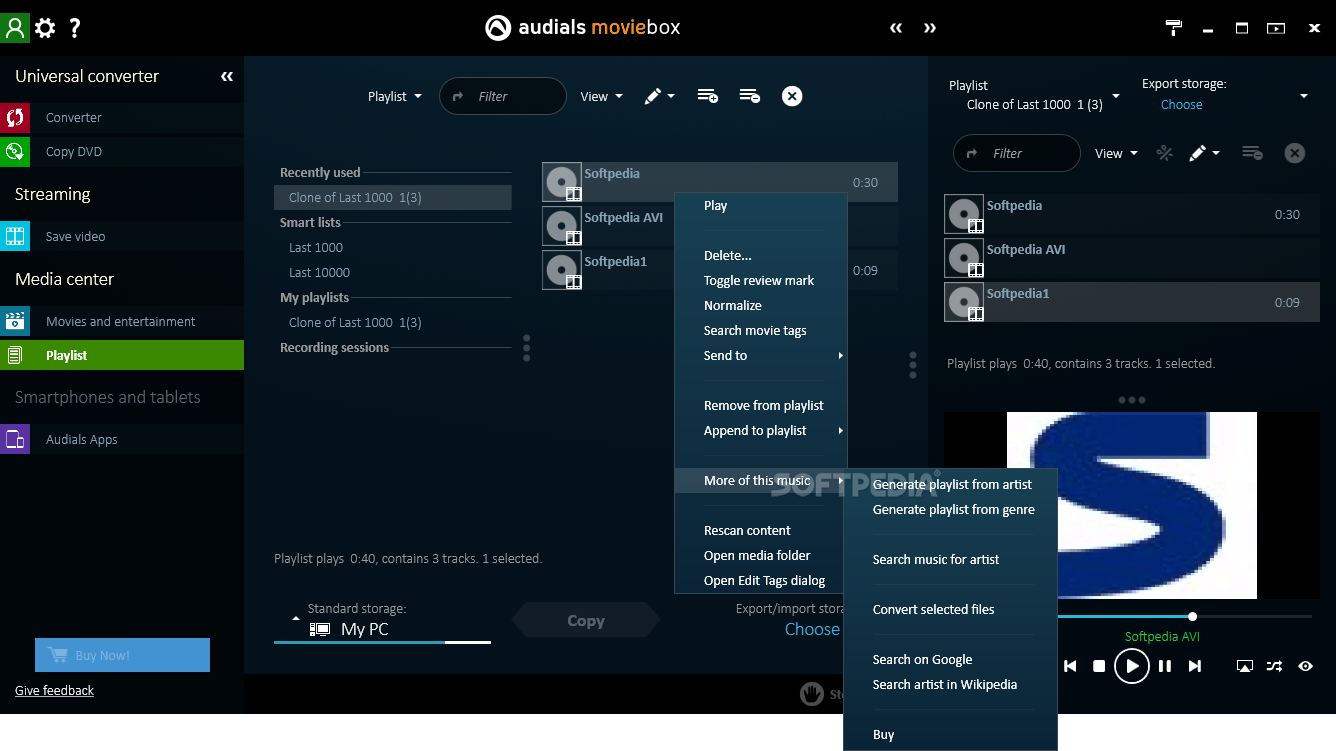Click Choose under Export/import storage

812,630
